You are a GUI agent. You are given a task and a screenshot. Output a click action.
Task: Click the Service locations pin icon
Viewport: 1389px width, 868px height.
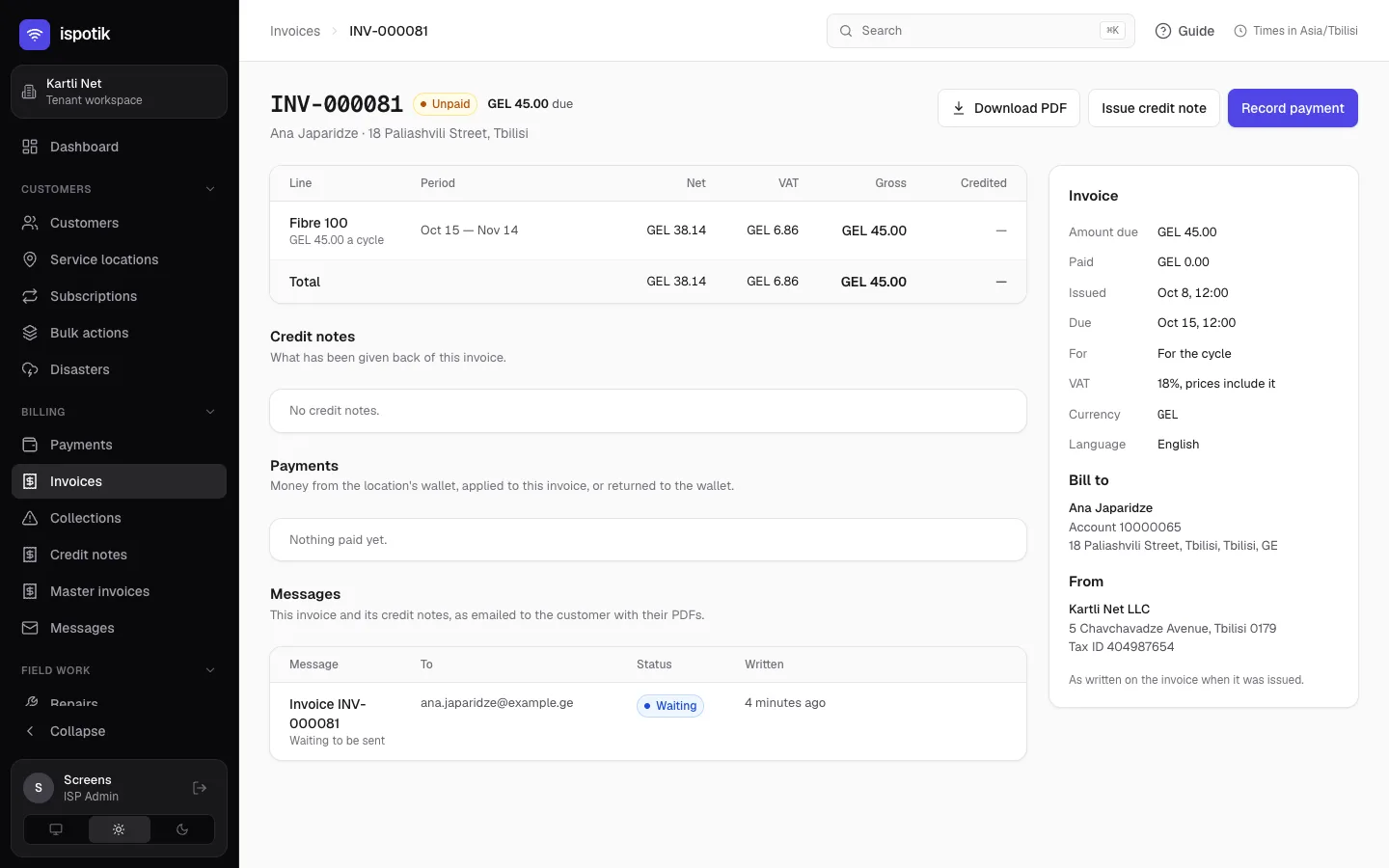click(x=30, y=259)
